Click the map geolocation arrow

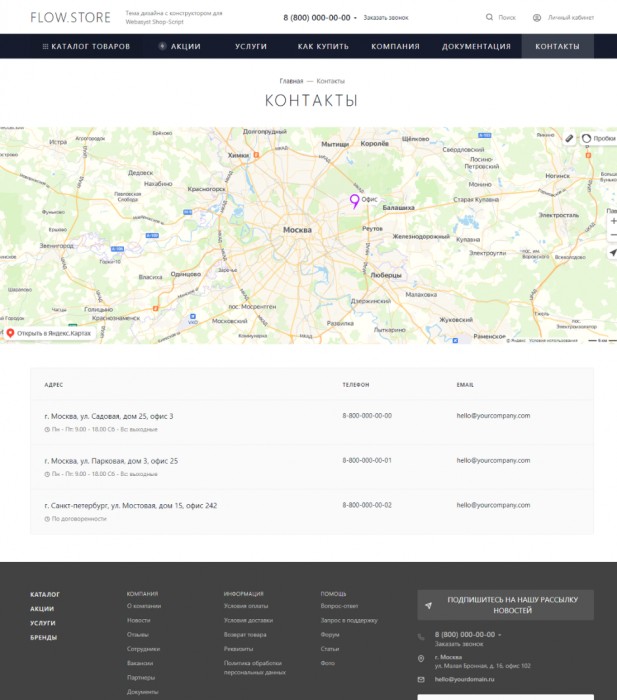click(x=613, y=253)
